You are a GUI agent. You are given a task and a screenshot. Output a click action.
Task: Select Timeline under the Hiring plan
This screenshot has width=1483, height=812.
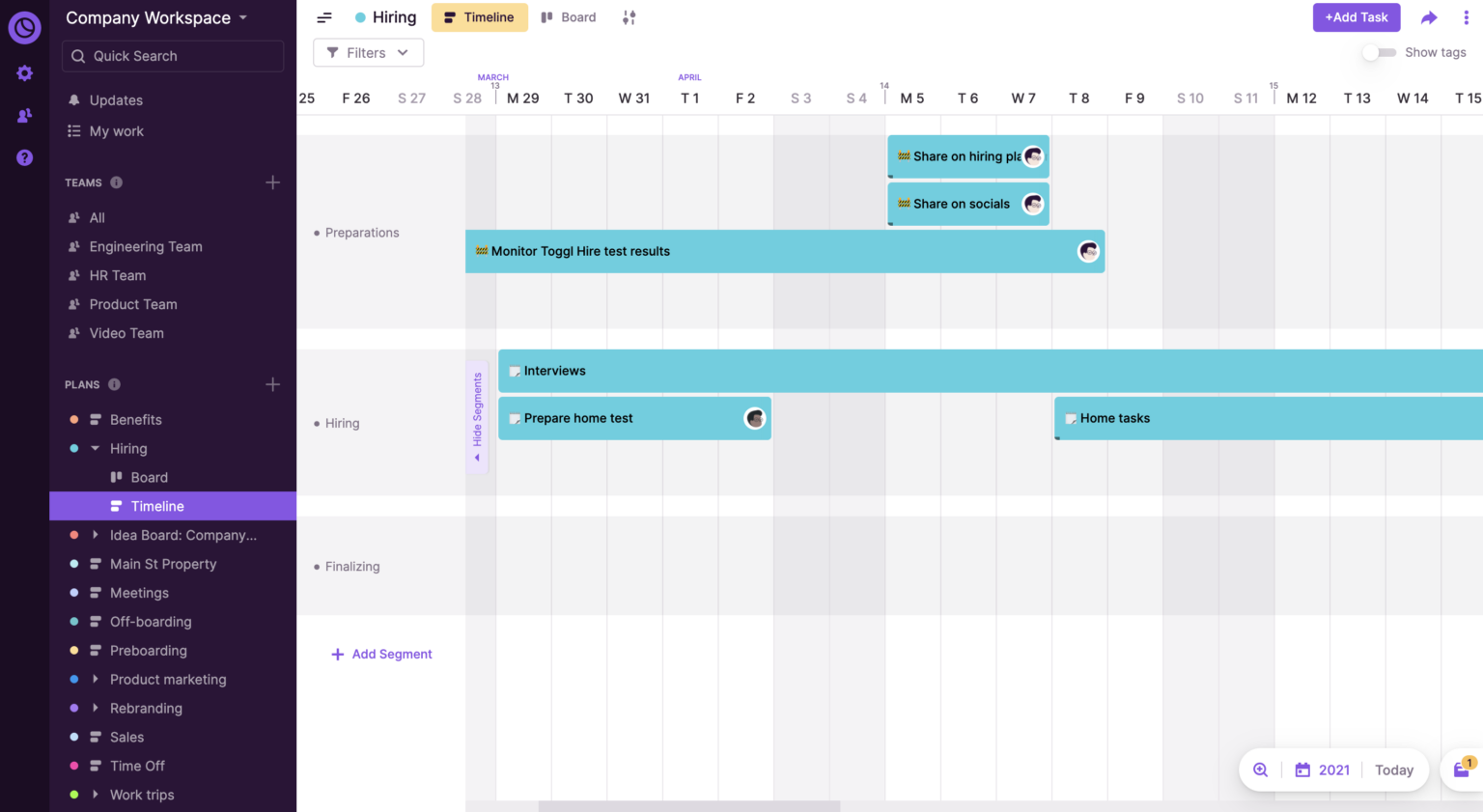tap(158, 506)
